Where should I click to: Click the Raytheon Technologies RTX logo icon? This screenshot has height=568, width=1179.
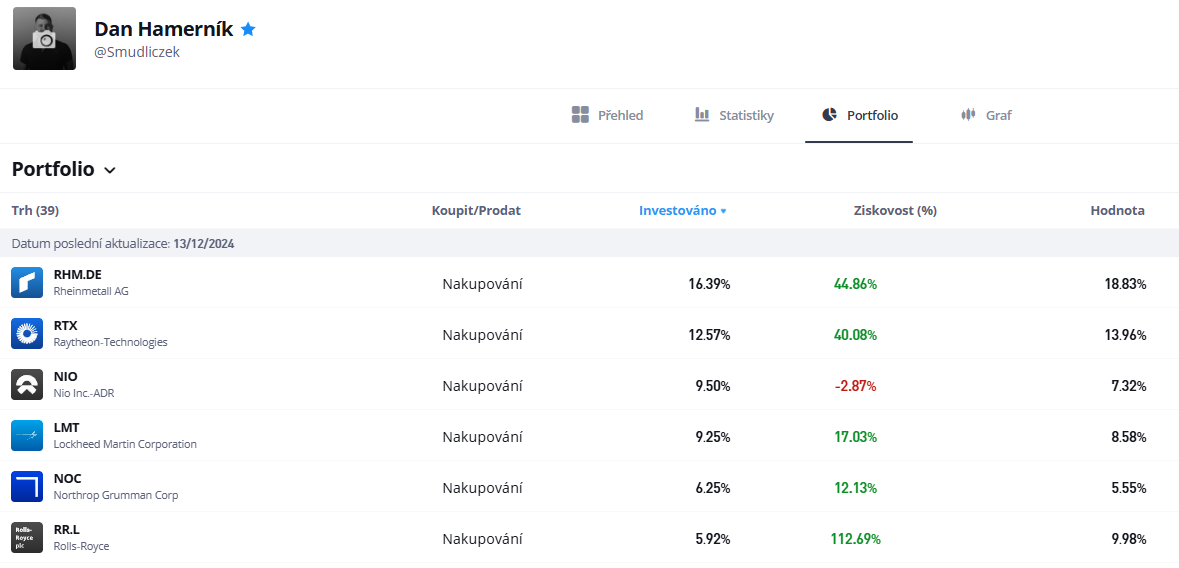coord(27,333)
